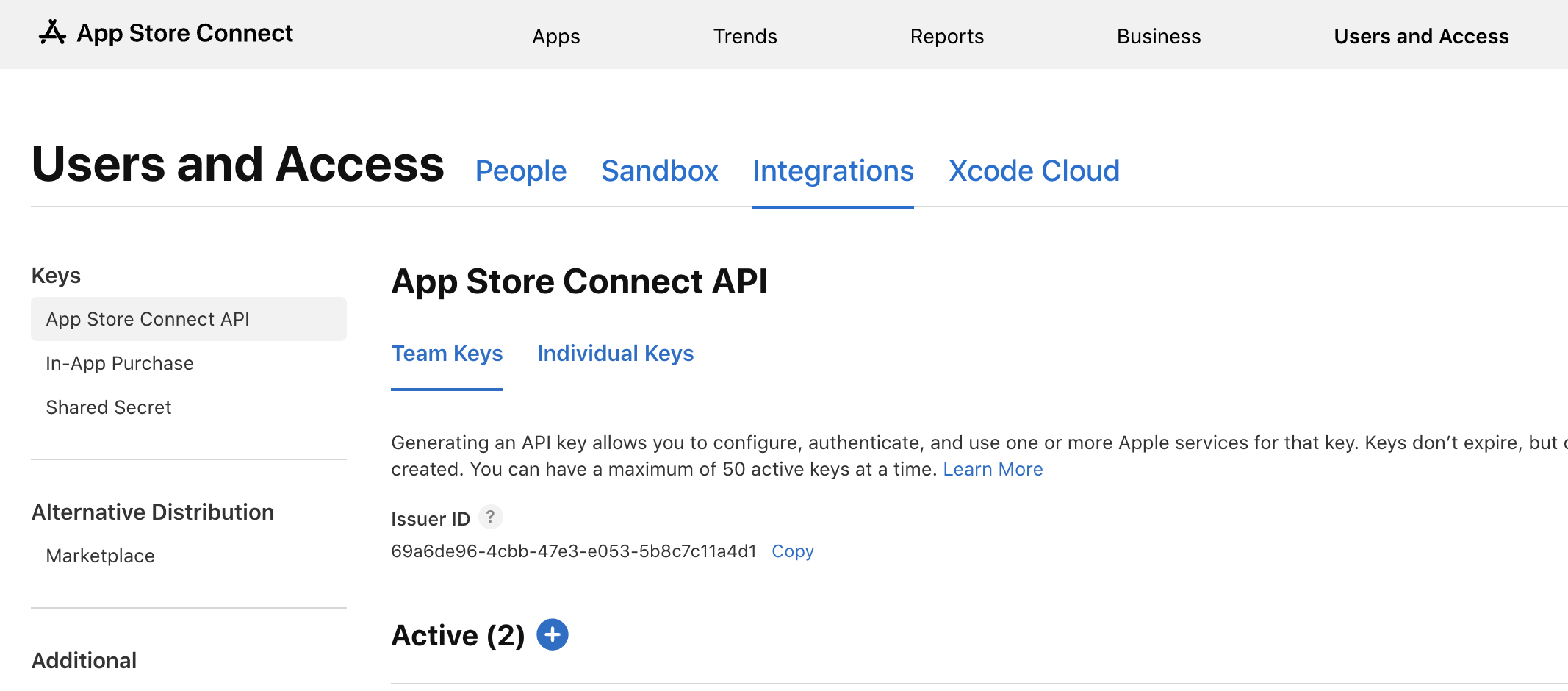This screenshot has width=1568, height=691.
Task: Switch to Individual Keys tab
Action: (616, 354)
